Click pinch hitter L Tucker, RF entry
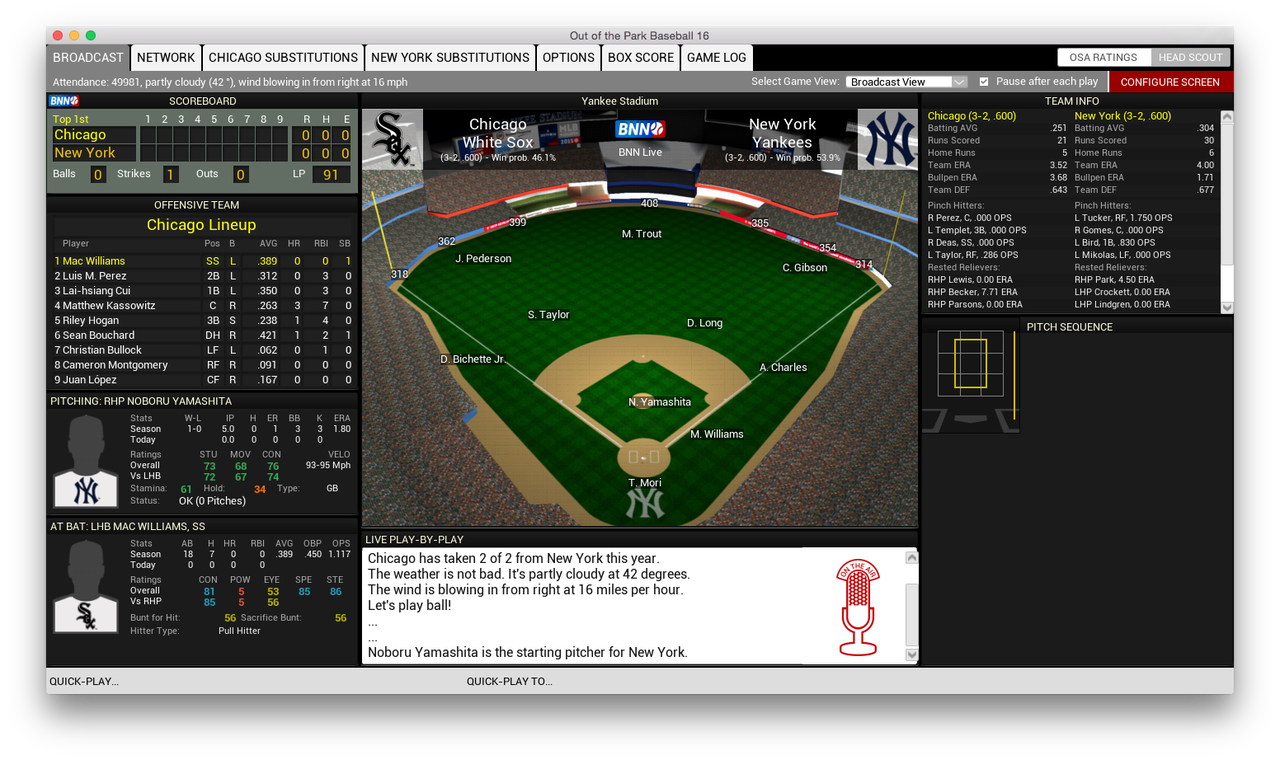Screen dimensions: 1280x760 (1124, 218)
